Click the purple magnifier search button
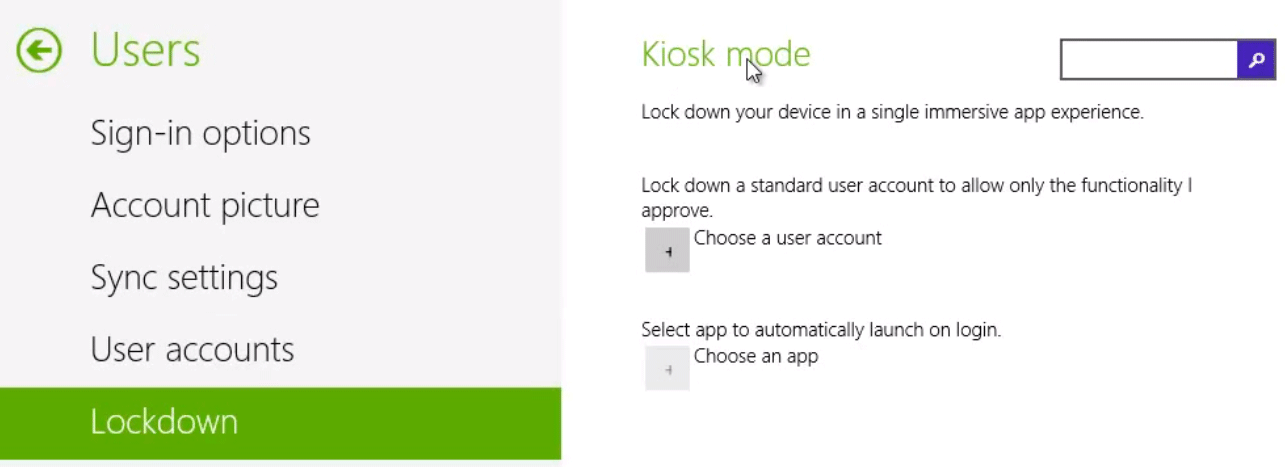 1256,60
